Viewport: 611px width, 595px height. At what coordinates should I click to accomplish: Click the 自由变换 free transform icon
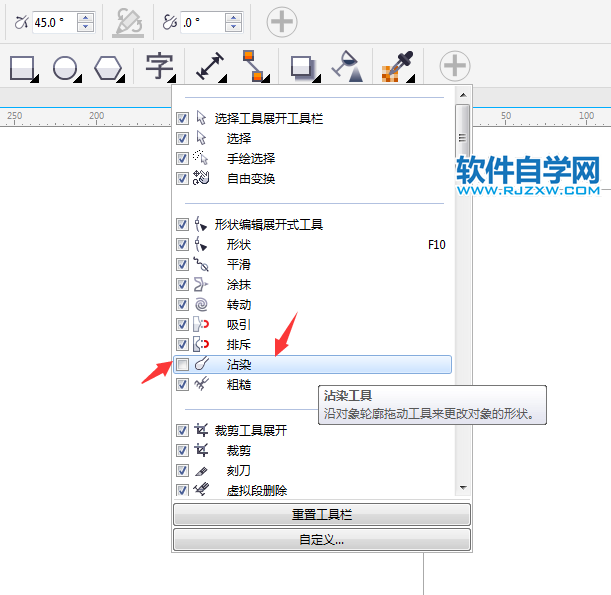point(201,178)
